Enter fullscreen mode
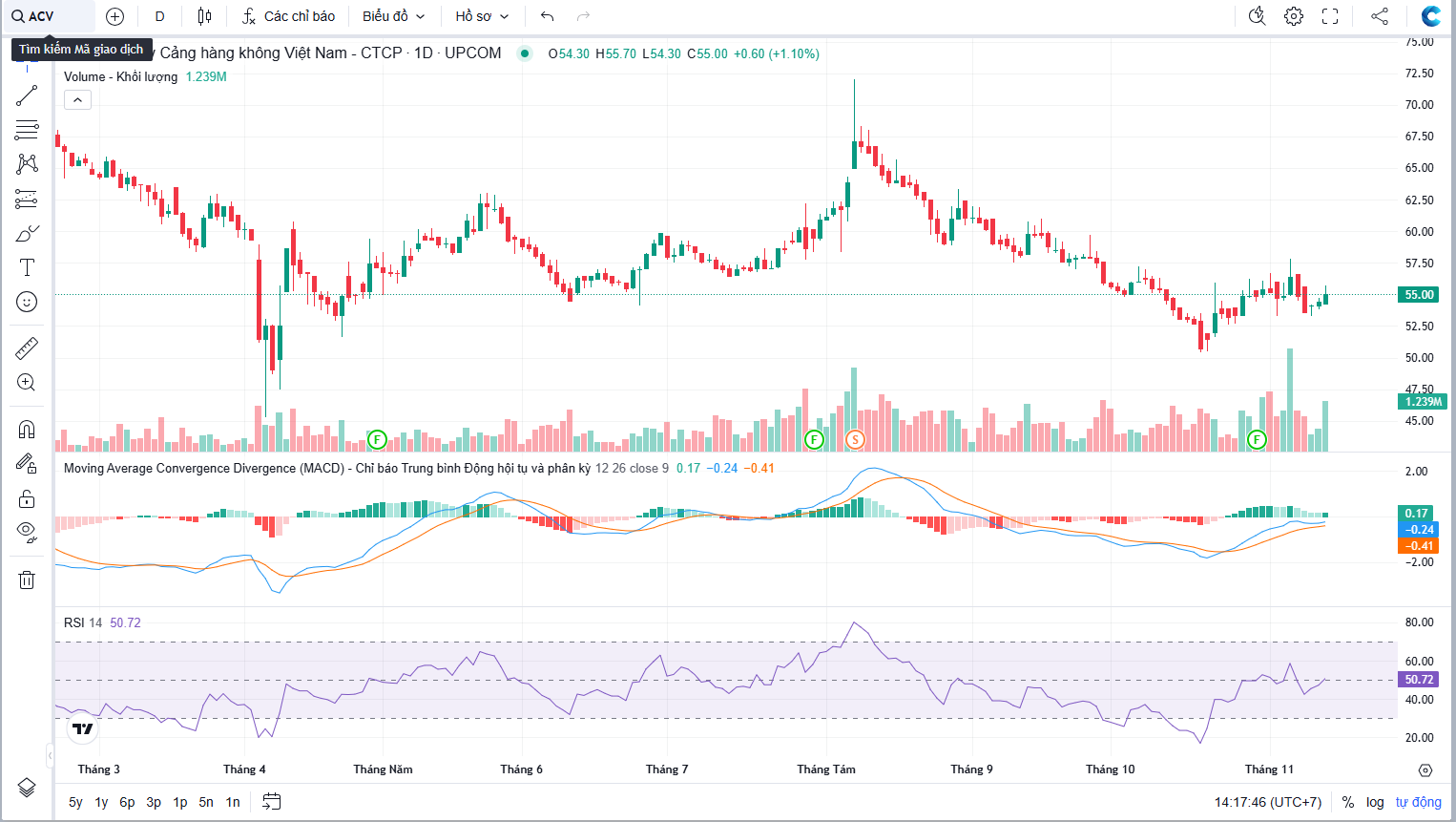 pyautogui.click(x=1330, y=16)
